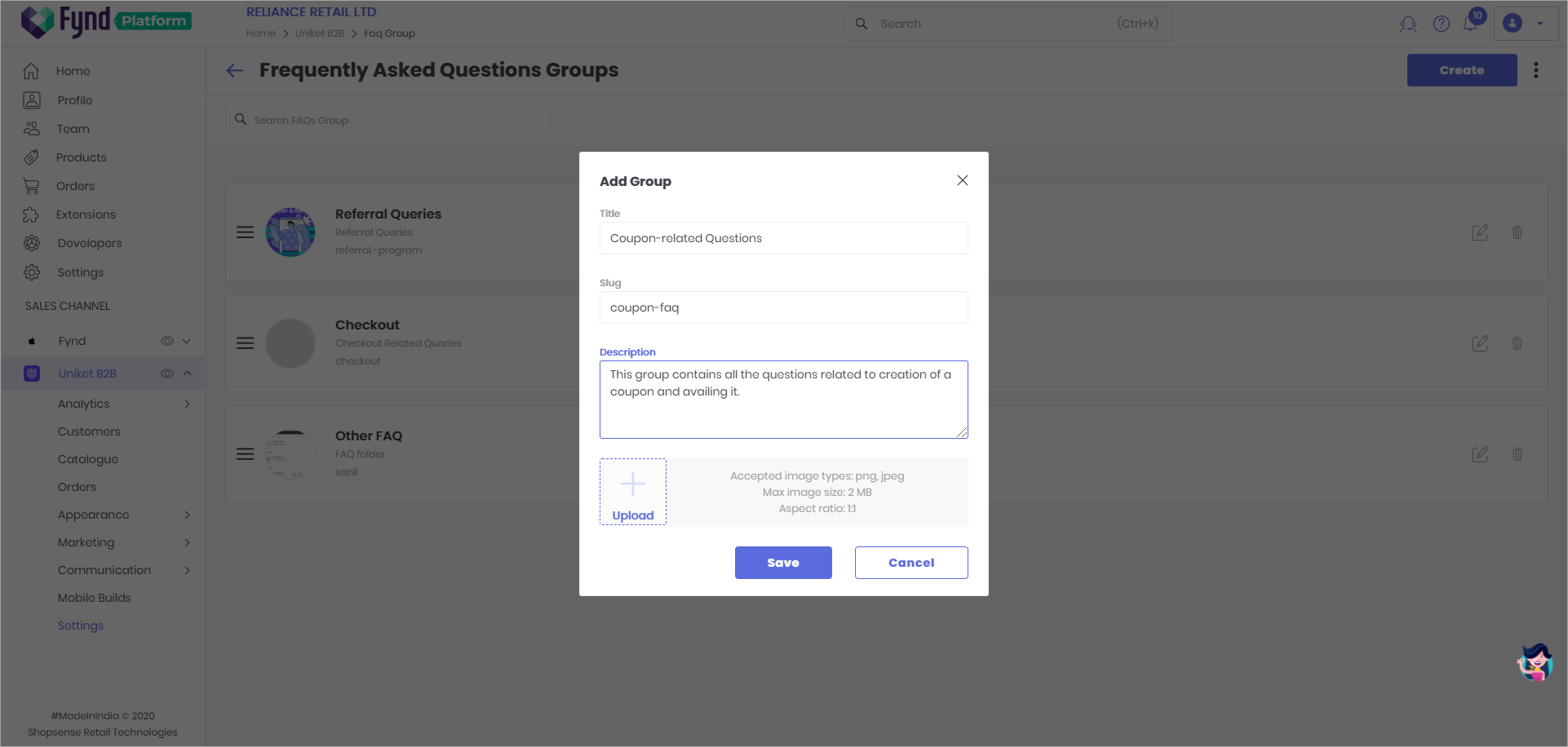Viewport: 1568px width, 747px height.
Task: Click the Description text area
Action: pos(784,400)
